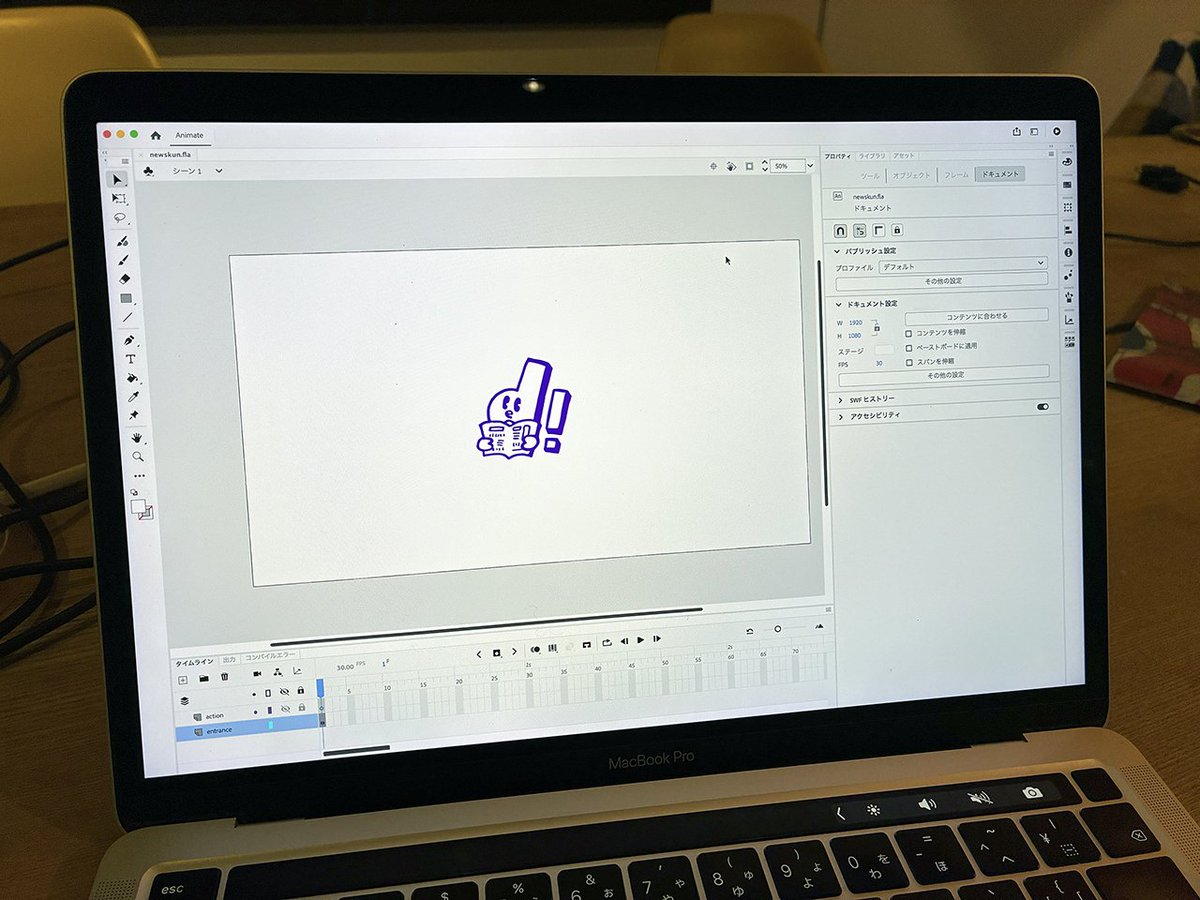Toggle lock all layers icon

(x=300, y=690)
